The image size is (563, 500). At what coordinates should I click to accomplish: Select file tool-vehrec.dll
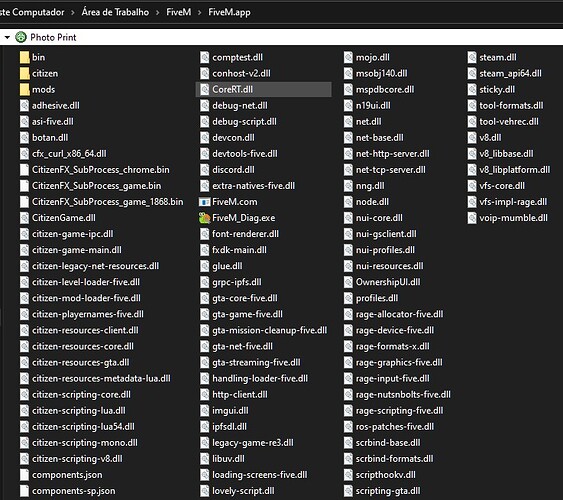click(x=509, y=122)
